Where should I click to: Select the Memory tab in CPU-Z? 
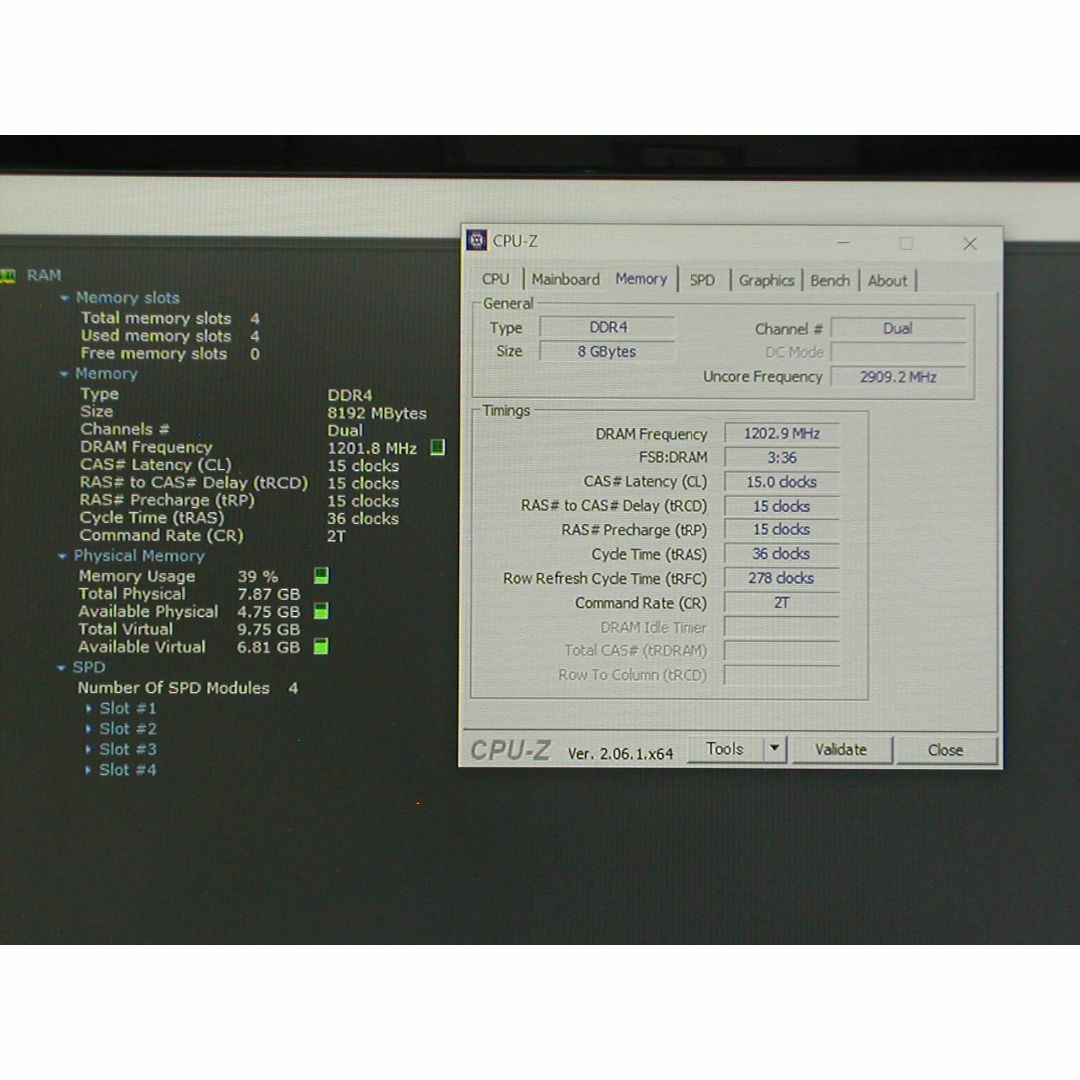pos(641,279)
